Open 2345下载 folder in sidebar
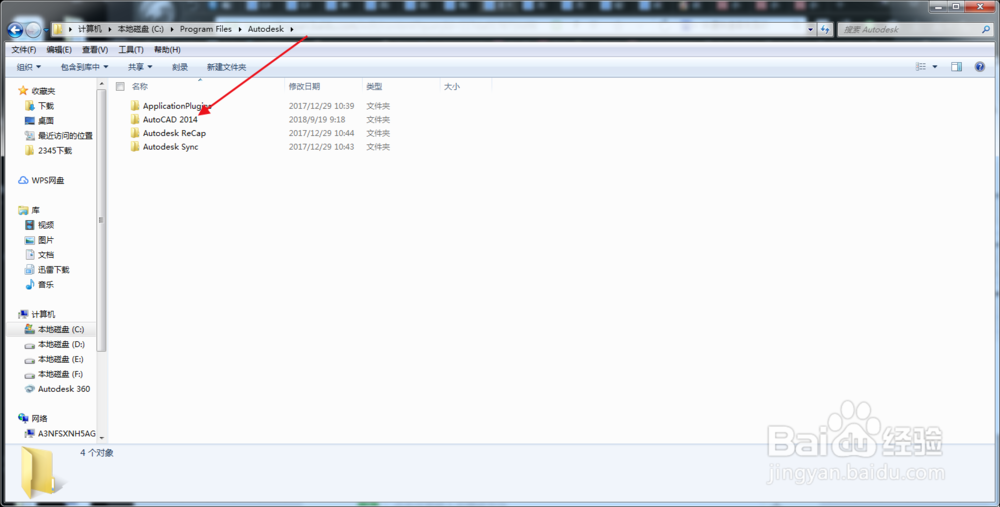 [54, 151]
